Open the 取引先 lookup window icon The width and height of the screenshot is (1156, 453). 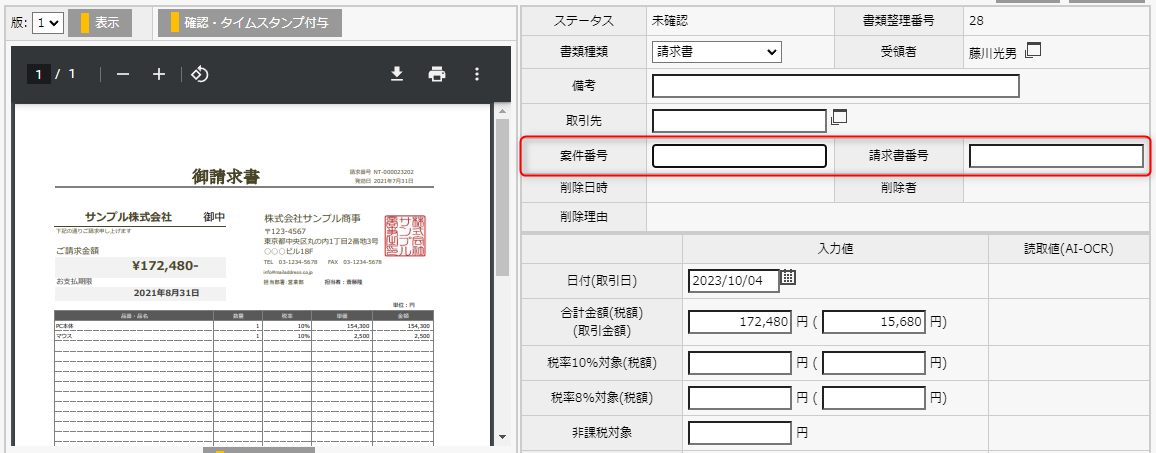(x=840, y=118)
